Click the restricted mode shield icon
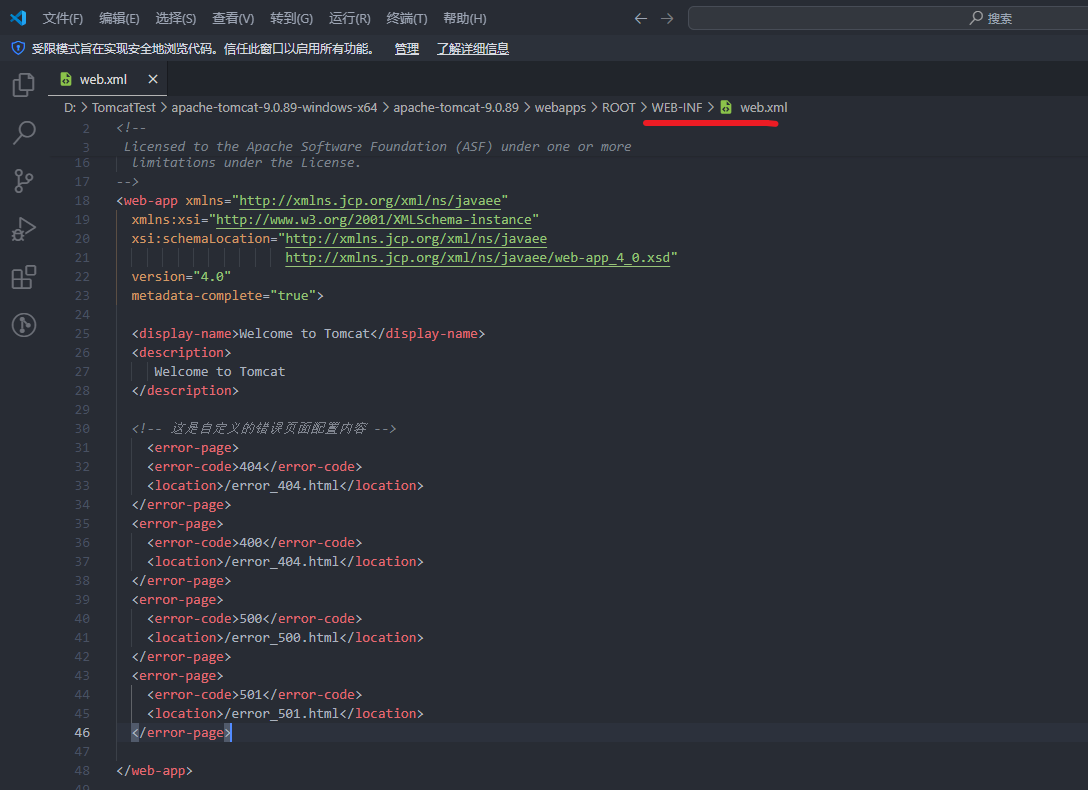 18,49
